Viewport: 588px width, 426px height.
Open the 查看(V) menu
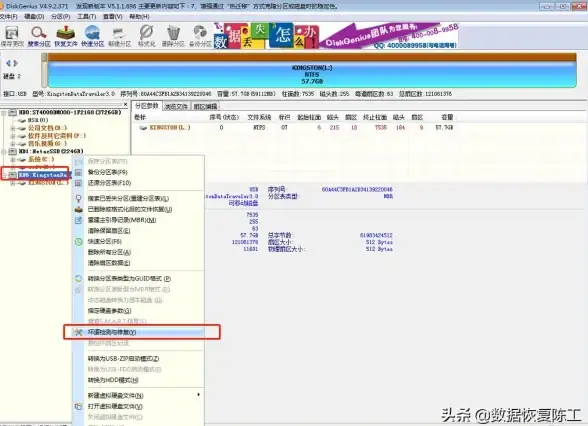pos(112,16)
